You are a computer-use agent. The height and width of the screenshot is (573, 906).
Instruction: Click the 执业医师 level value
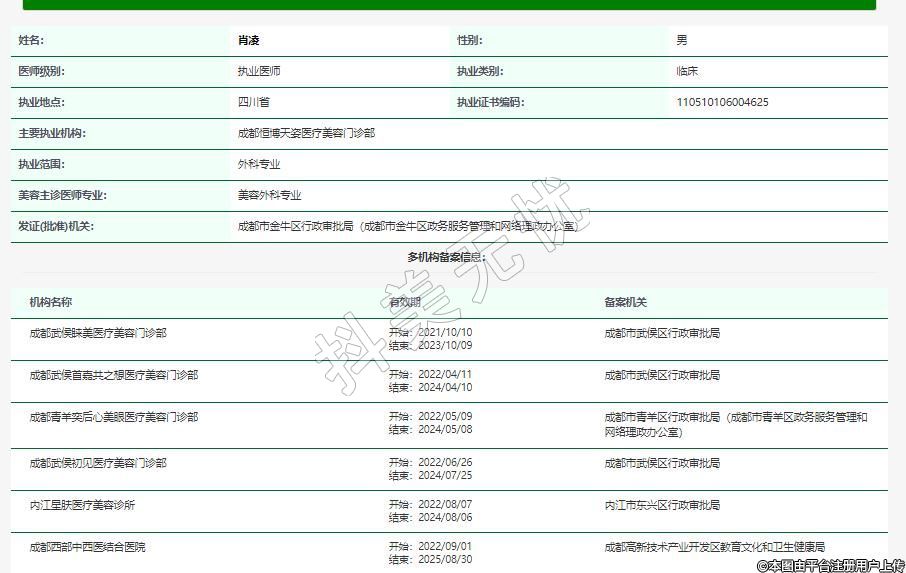tap(258, 72)
